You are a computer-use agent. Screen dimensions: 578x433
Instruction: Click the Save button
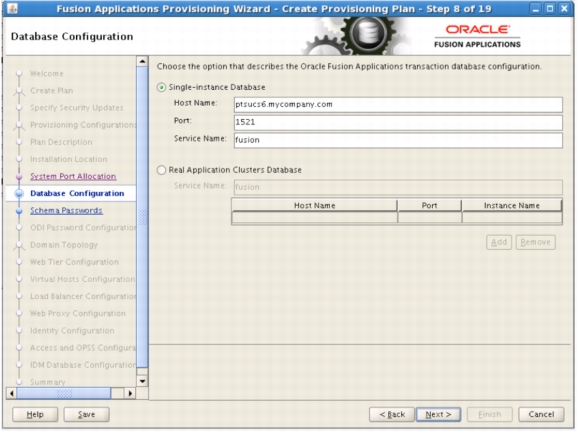86,415
